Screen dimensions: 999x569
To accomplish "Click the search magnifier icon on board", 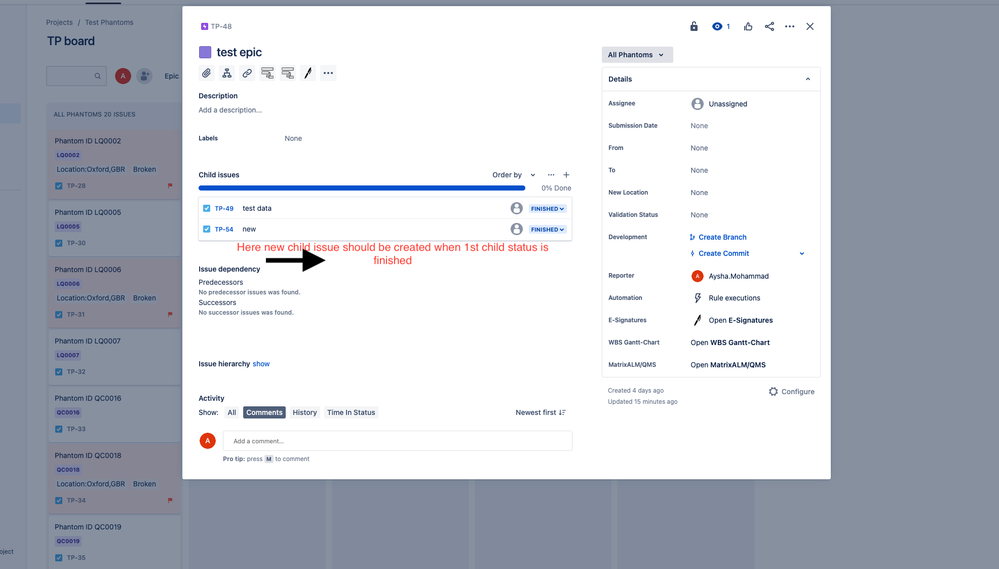I will coord(97,76).
